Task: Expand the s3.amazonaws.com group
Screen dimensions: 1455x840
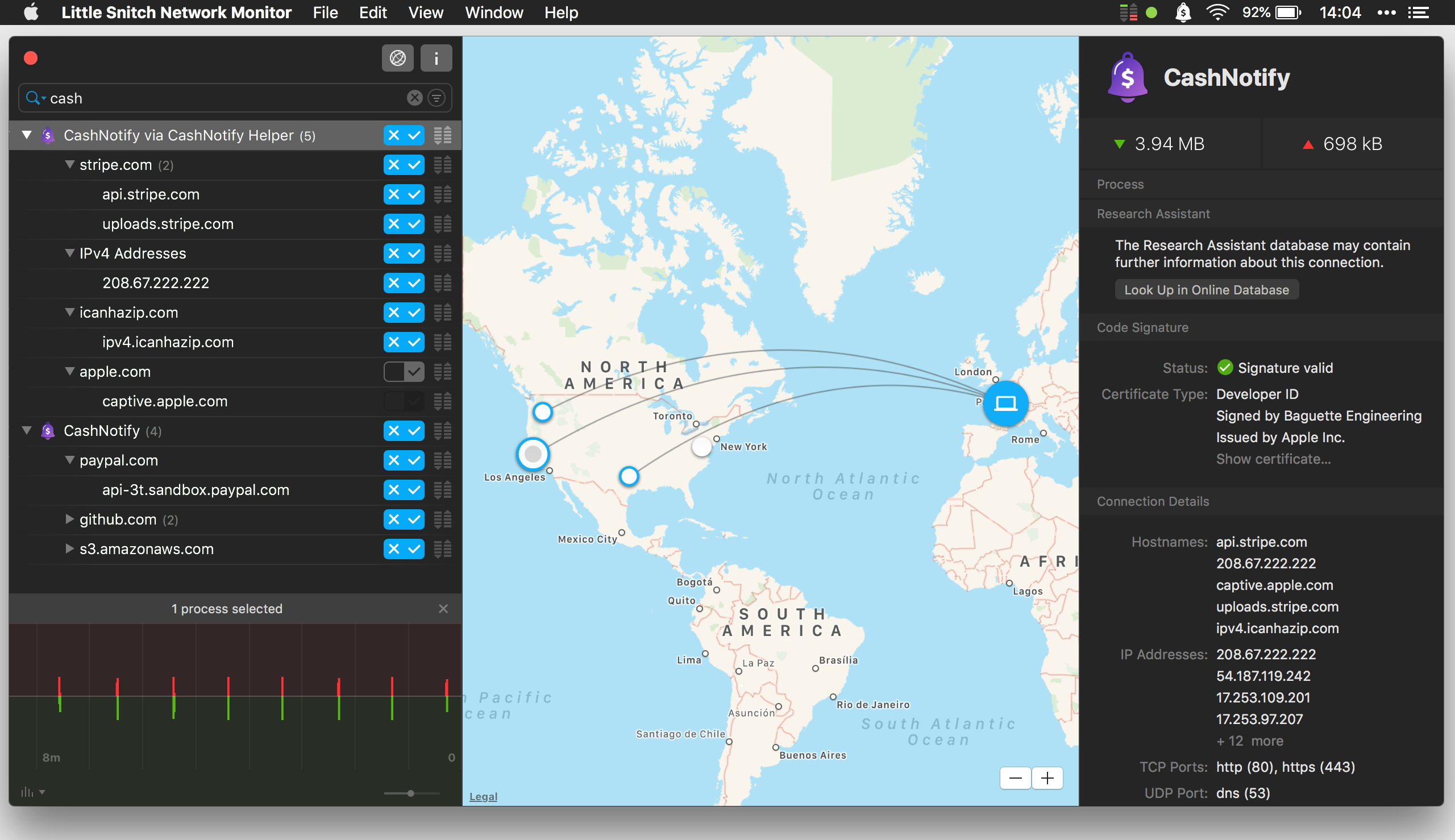Action: point(70,548)
